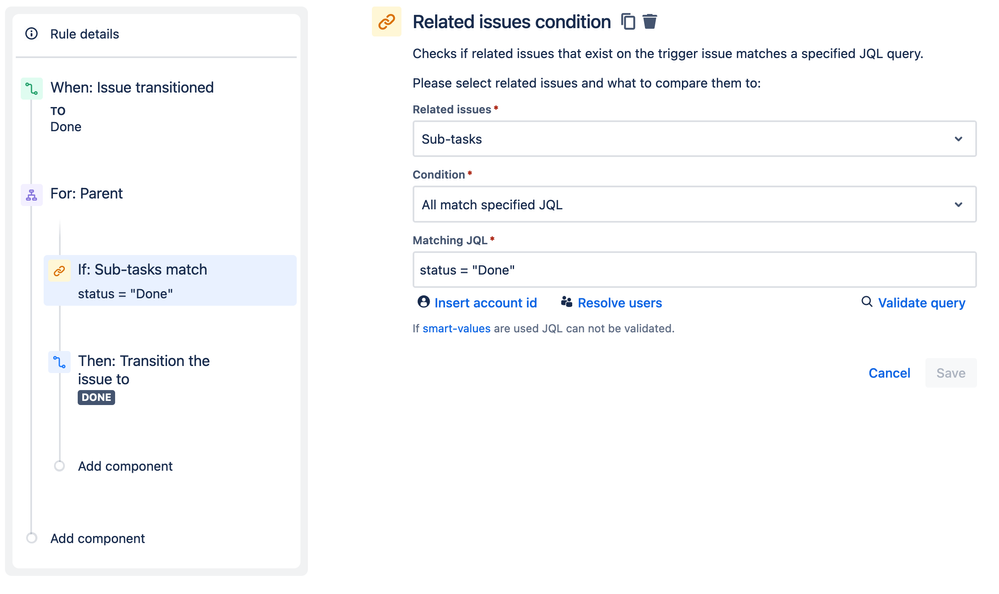Expand the Condition dropdown
Viewport: 999px width, 594px height.
694,205
